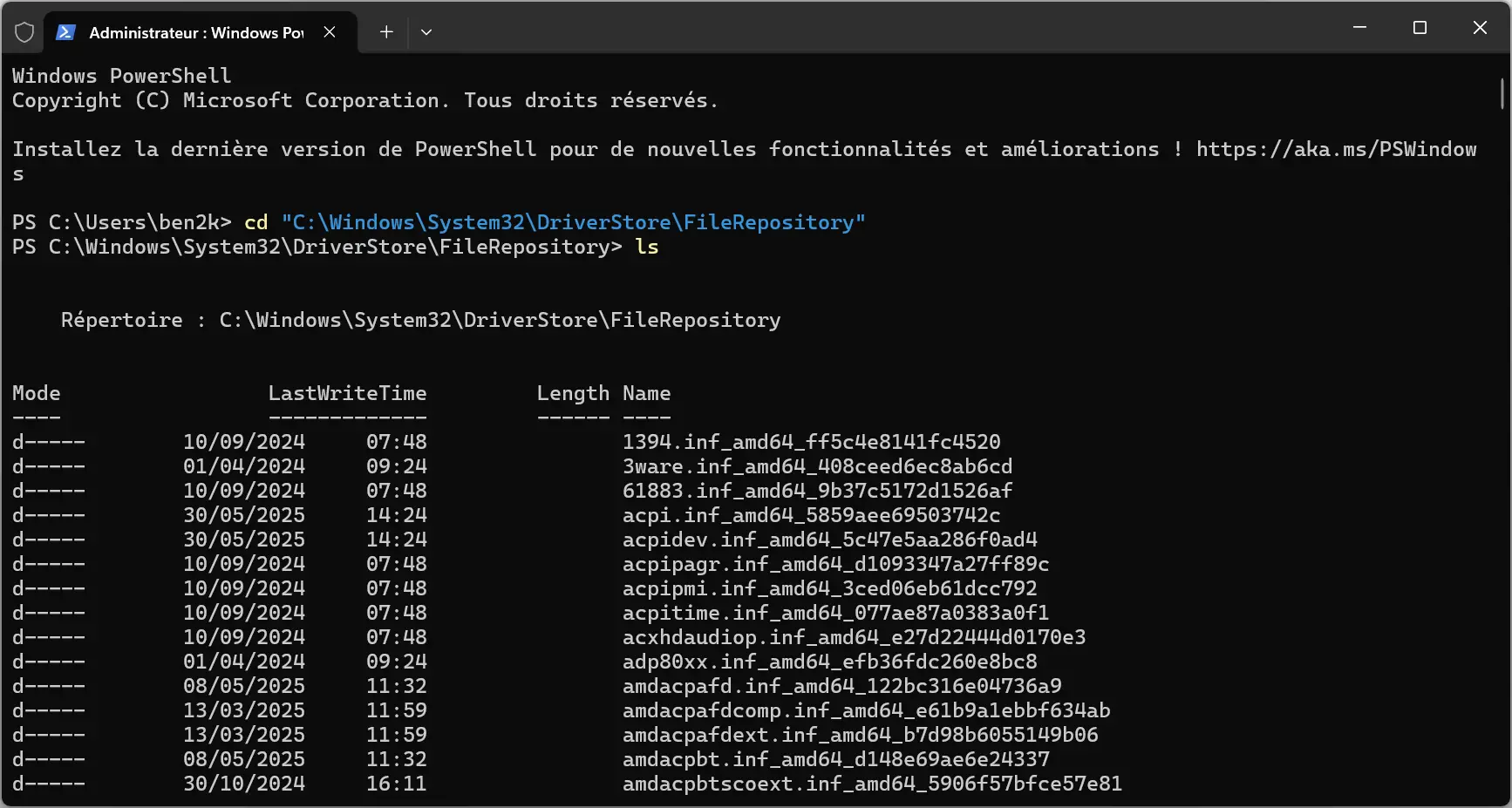Open a new tab with the plus button
1512x808 pixels.
(386, 32)
